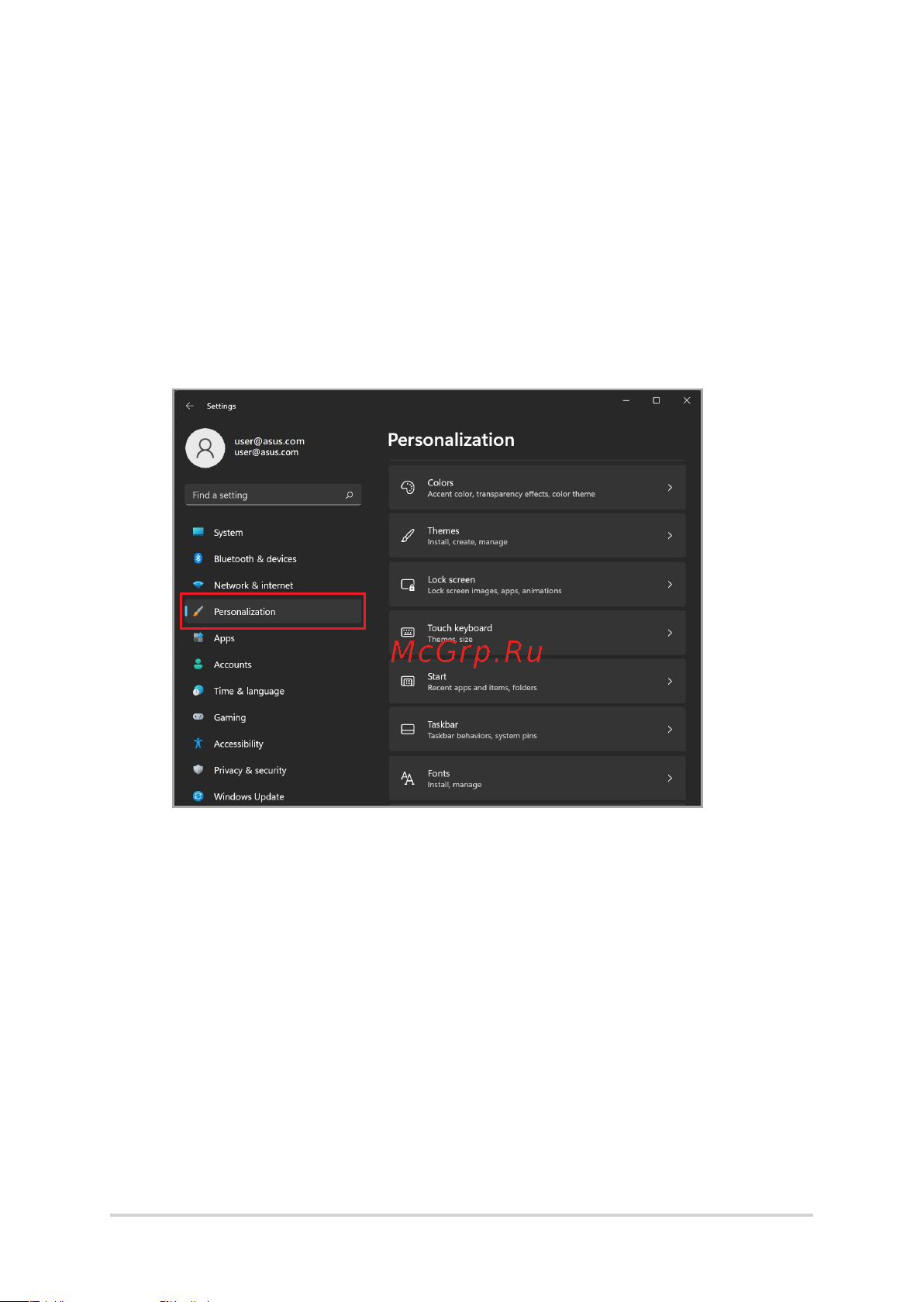Open the Accounts category
924x1302 pixels.
pos(273,664)
